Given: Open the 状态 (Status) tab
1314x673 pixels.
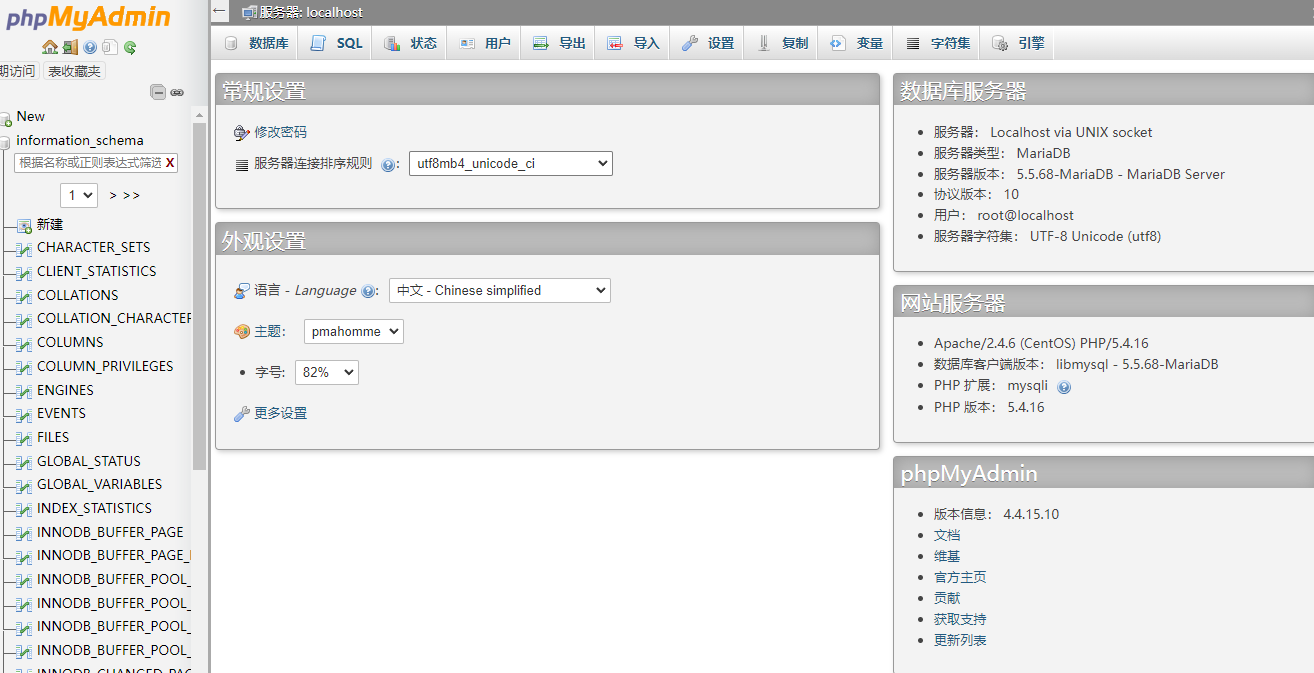Looking at the screenshot, I should pyautogui.click(x=410, y=43).
